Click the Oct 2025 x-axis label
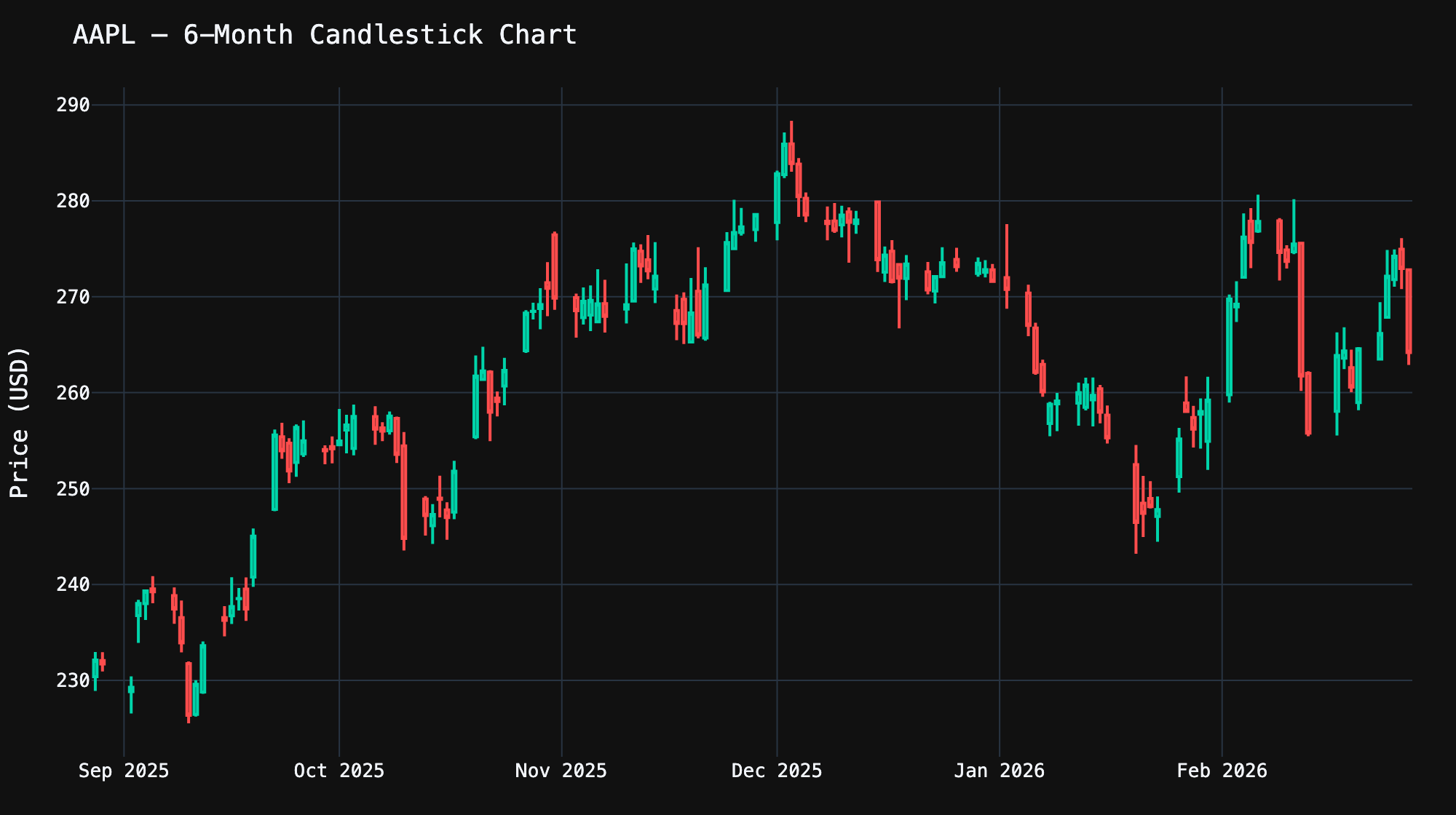The width and height of the screenshot is (1456, 815). tap(339, 771)
